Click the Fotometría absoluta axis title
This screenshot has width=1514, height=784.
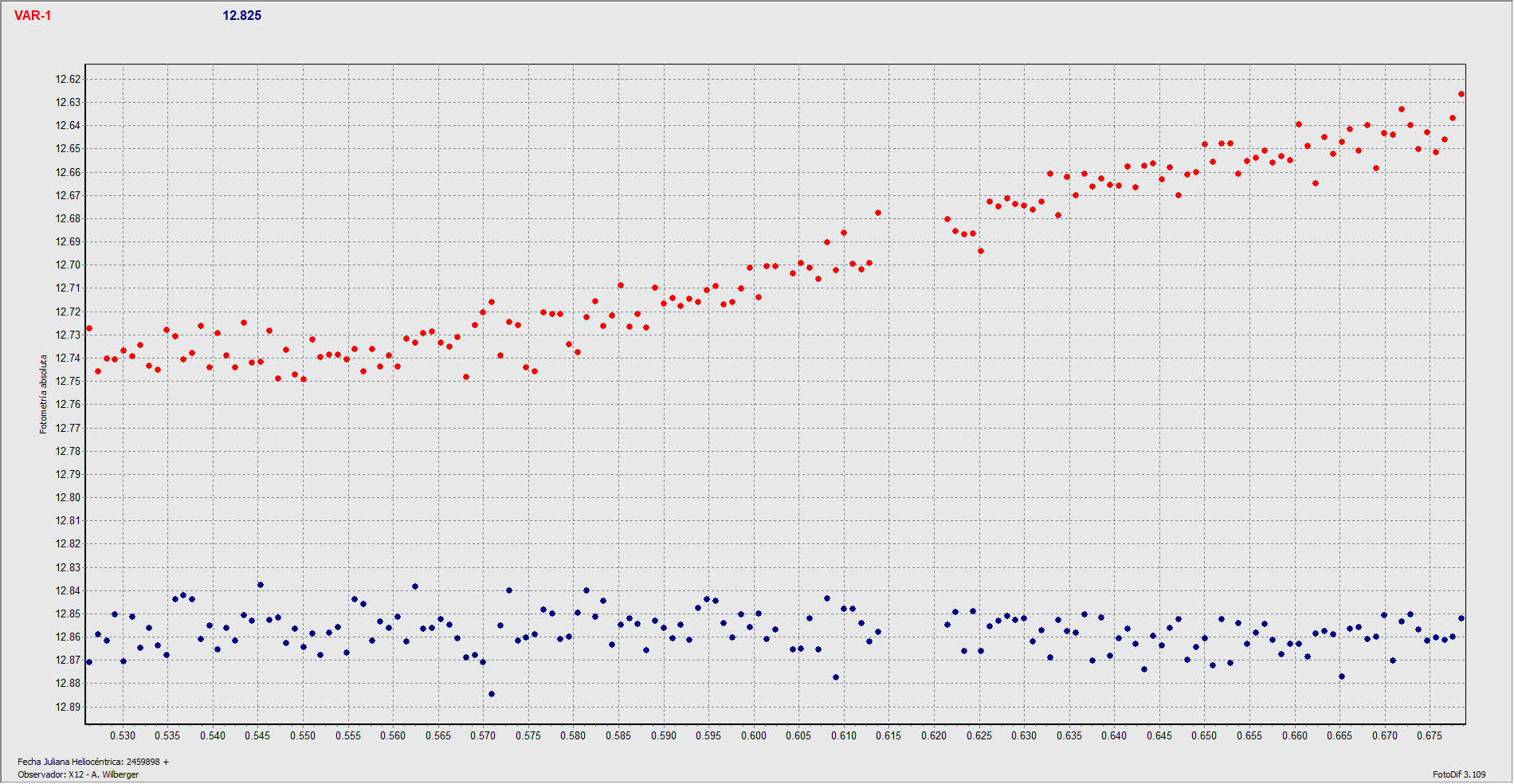44,394
